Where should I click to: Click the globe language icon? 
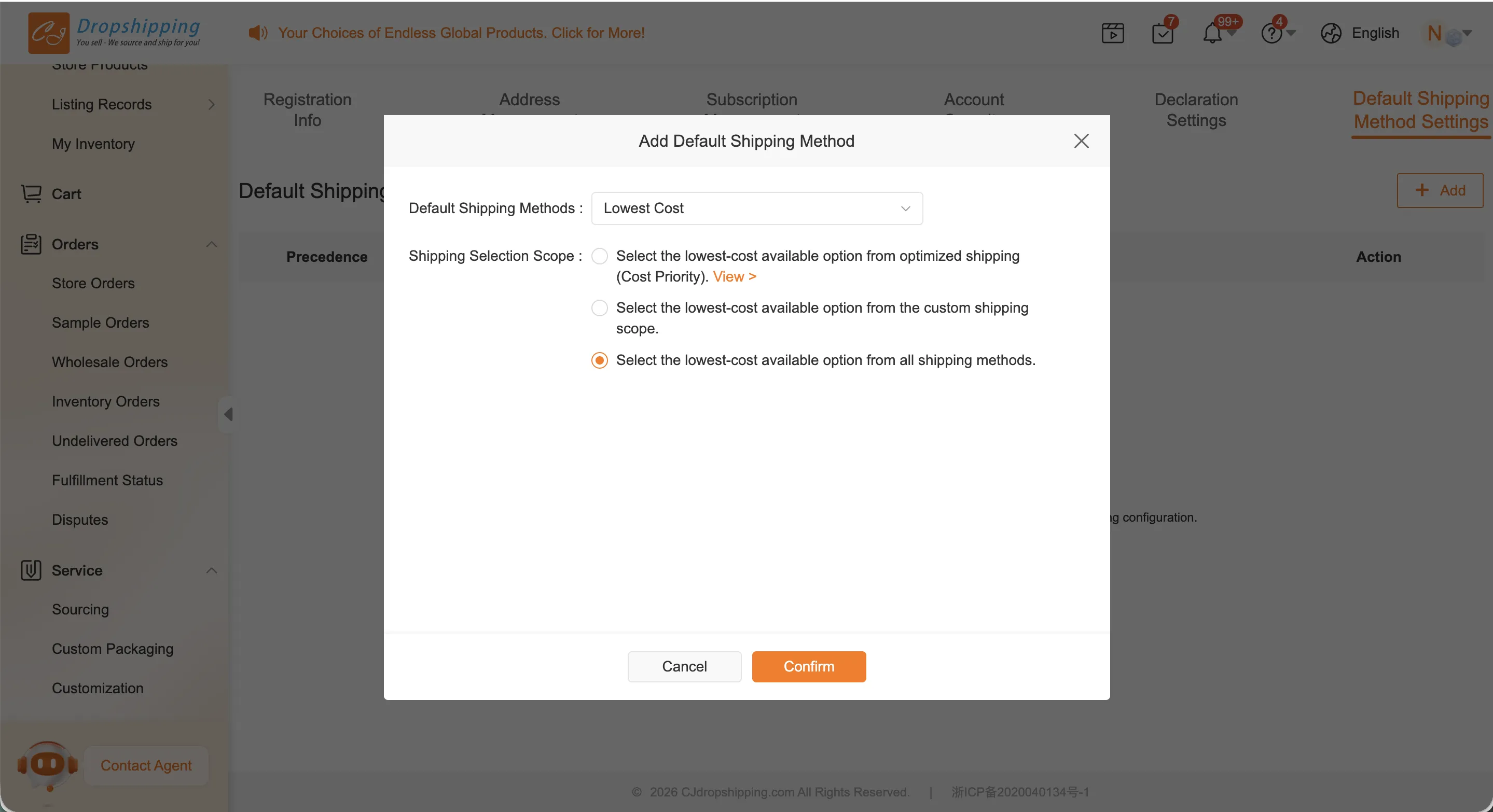[x=1331, y=33]
